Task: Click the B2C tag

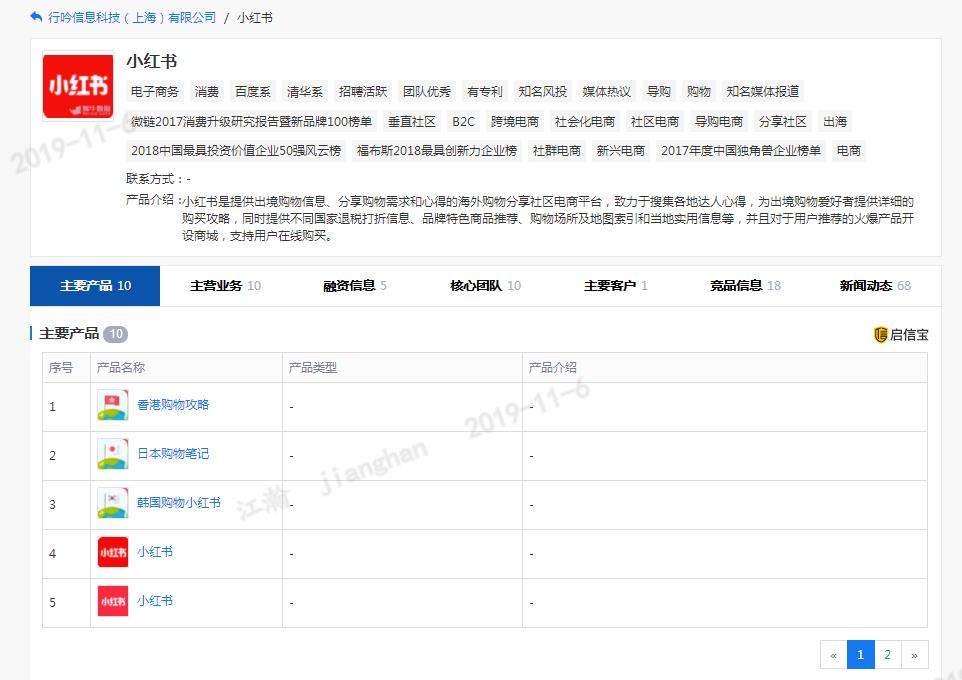Action: (463, 122)
